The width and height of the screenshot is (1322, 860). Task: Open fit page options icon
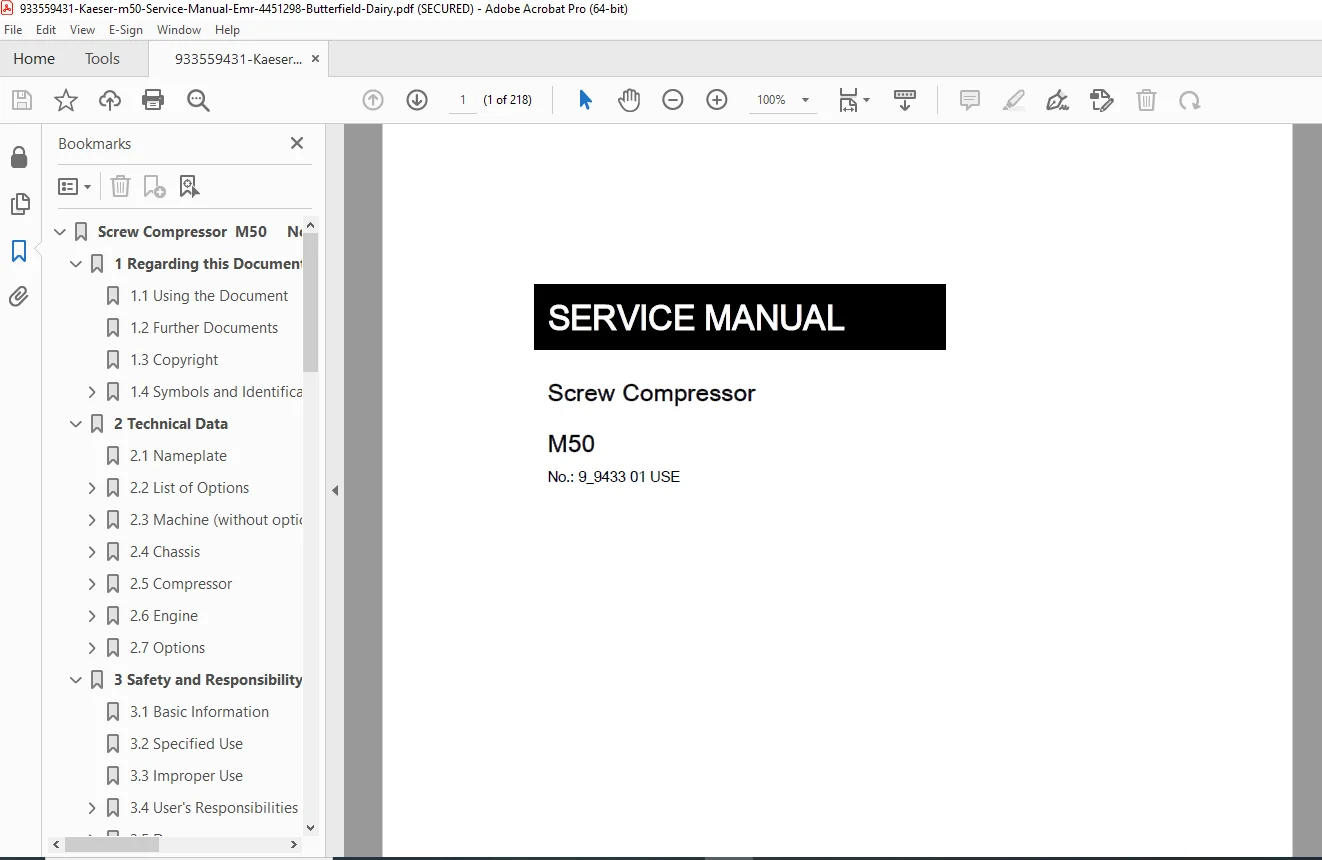coord(854,100)
